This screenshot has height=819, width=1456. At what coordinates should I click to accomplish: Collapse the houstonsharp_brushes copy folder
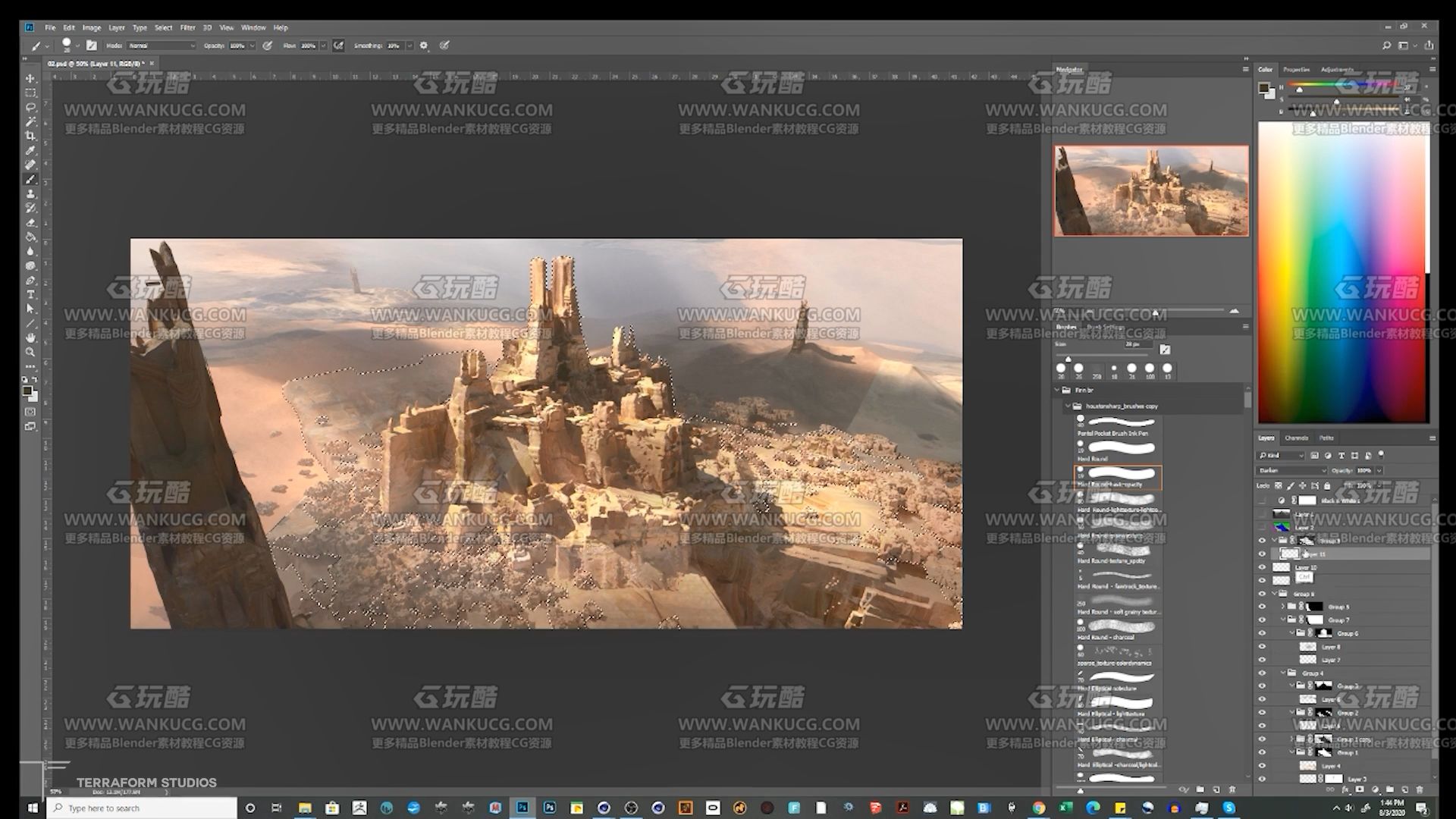click(x=1068, y=406)
